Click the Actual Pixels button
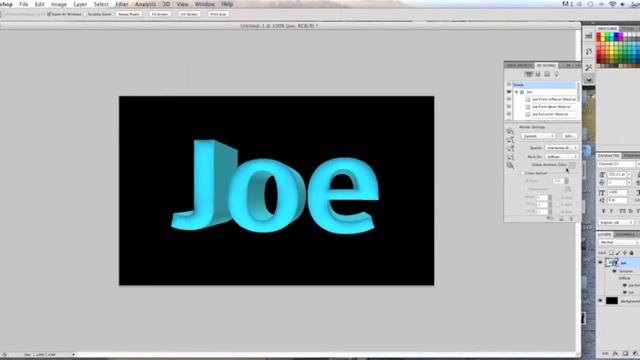 (x=129, y=14)
